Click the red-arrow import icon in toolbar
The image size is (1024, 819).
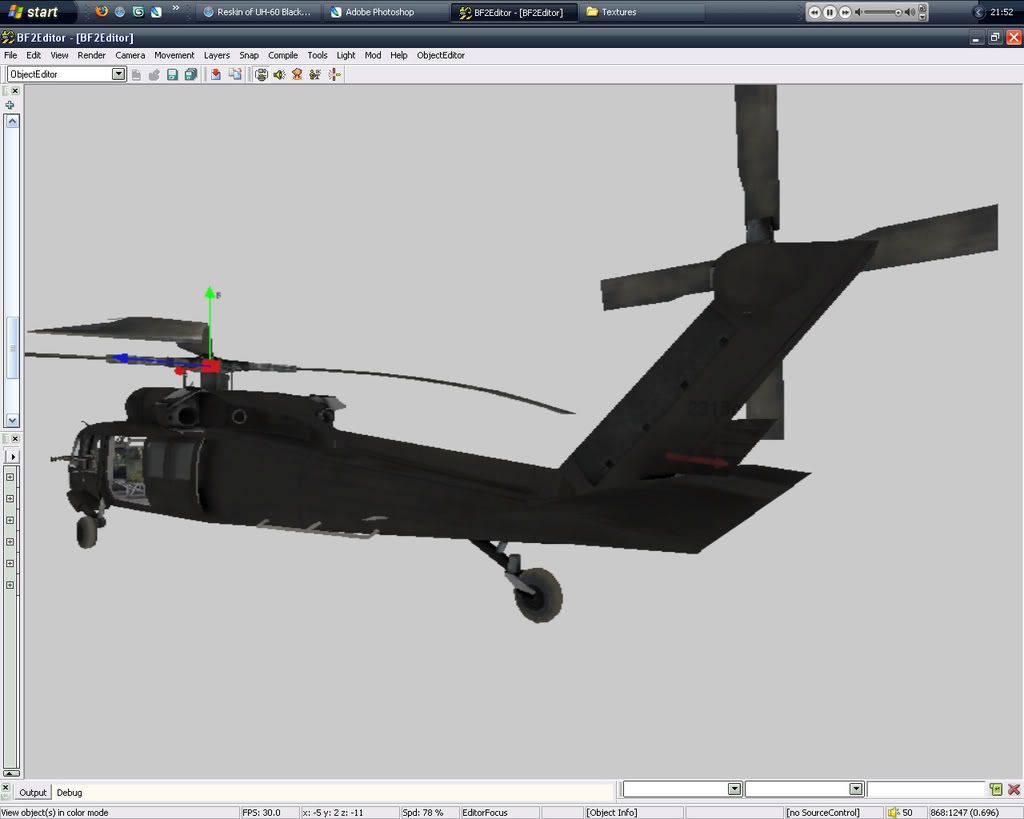click(x=215, y=74)
